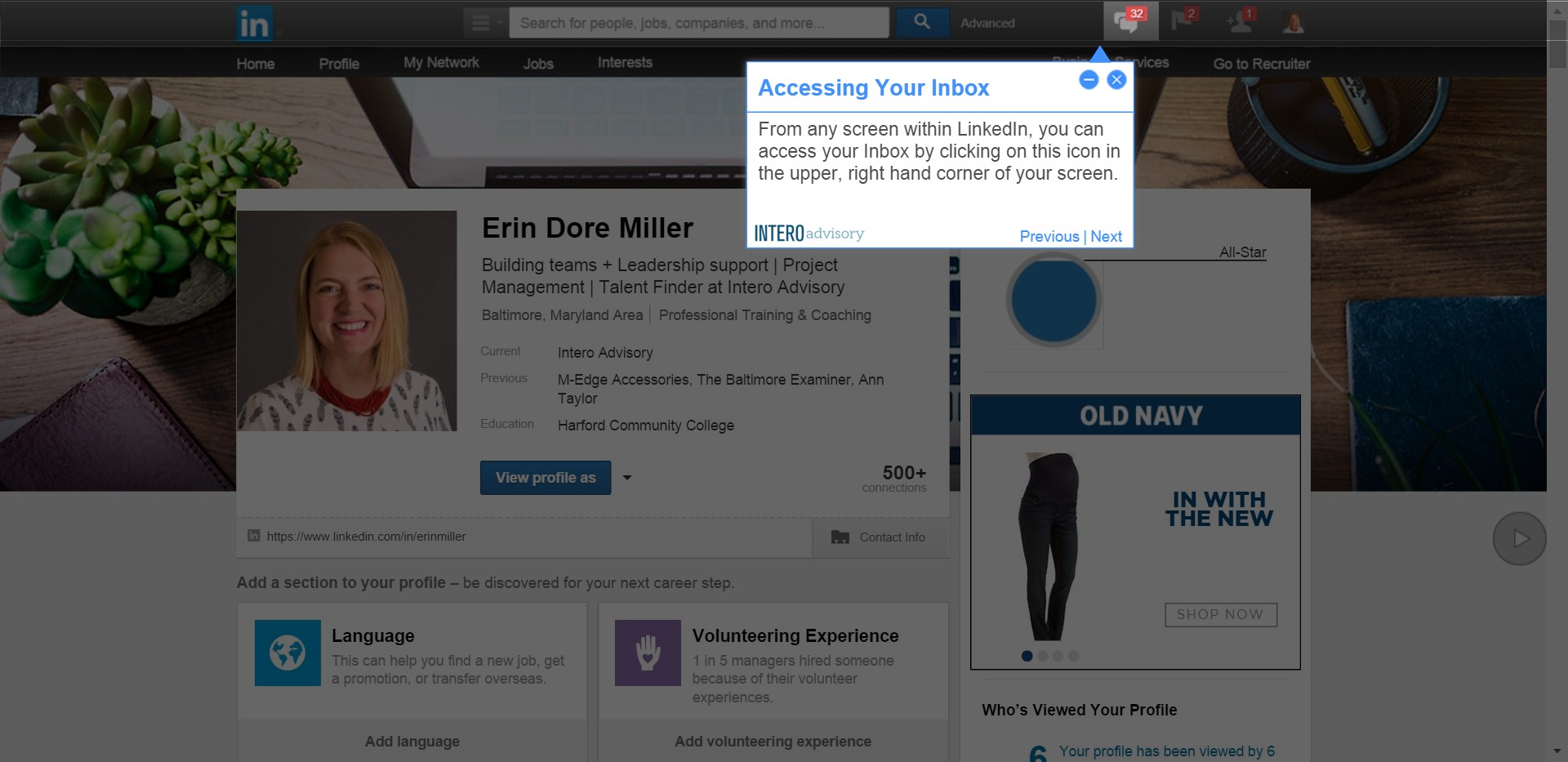Click page scrollbar down arrow

[x=1557, y=752]
